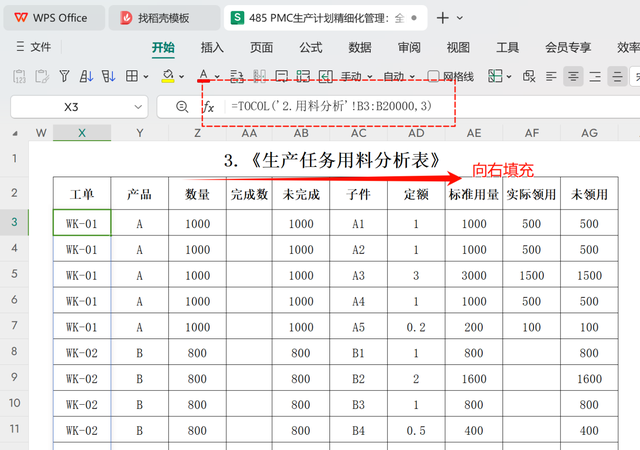Image resolution: width=640 pixels, height=450 pixels.
Task: Click header cell 实际领用
Action: pos(531,194)
